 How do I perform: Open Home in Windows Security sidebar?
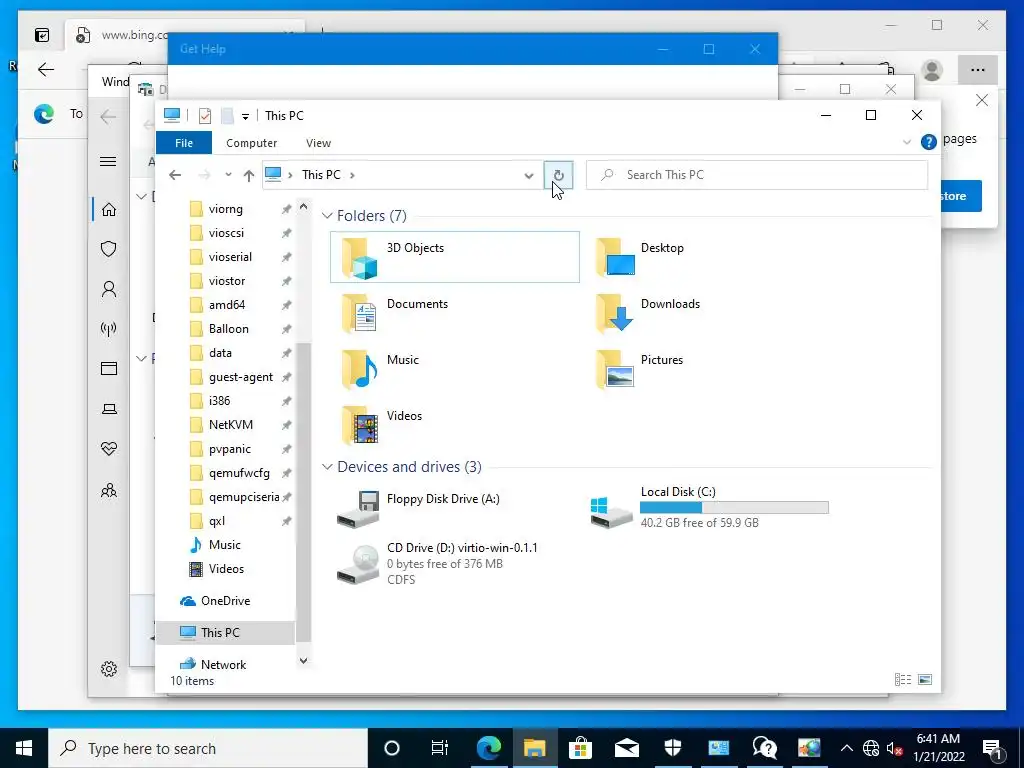point(109,210)
